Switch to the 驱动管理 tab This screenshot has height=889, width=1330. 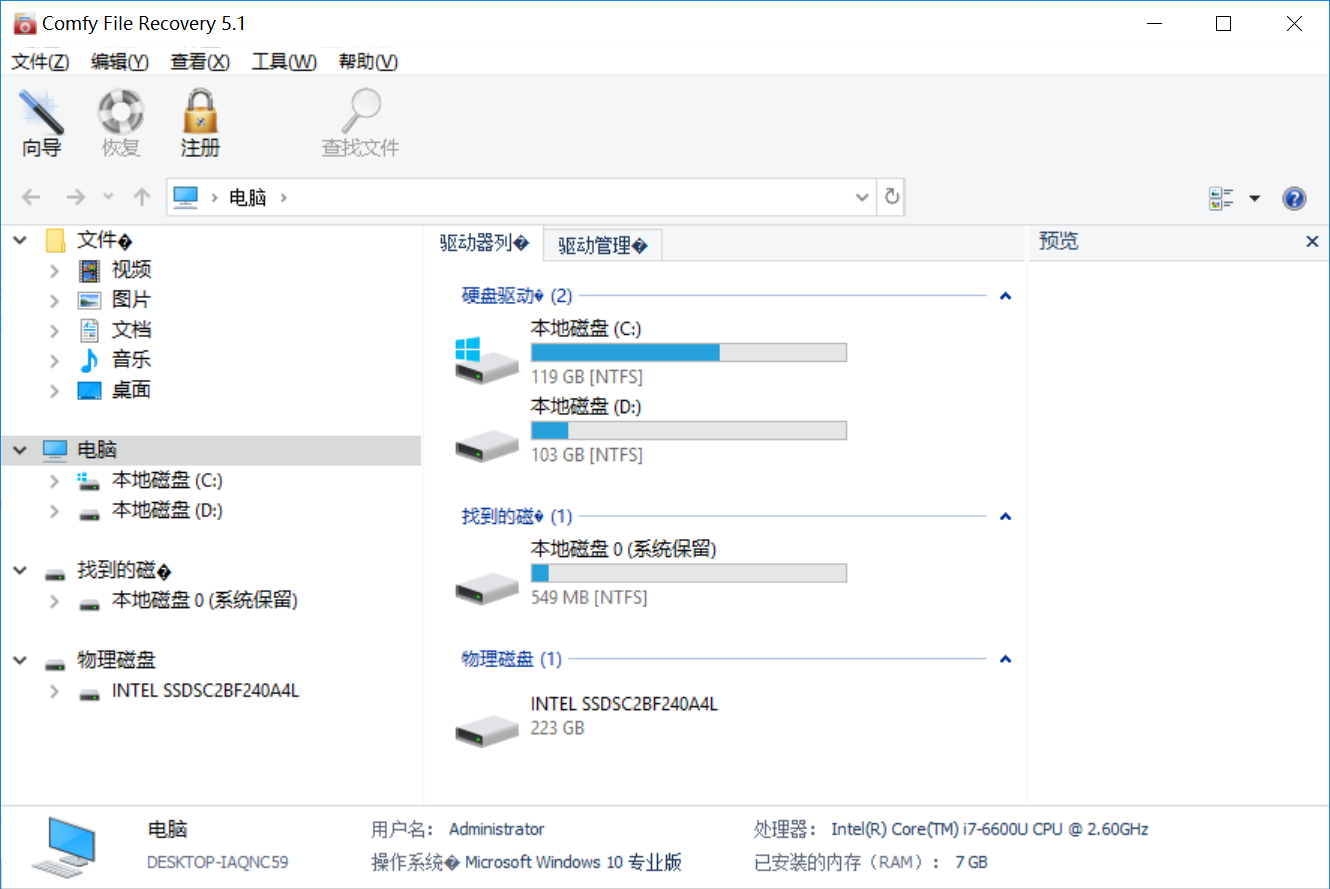pos(602,245)
